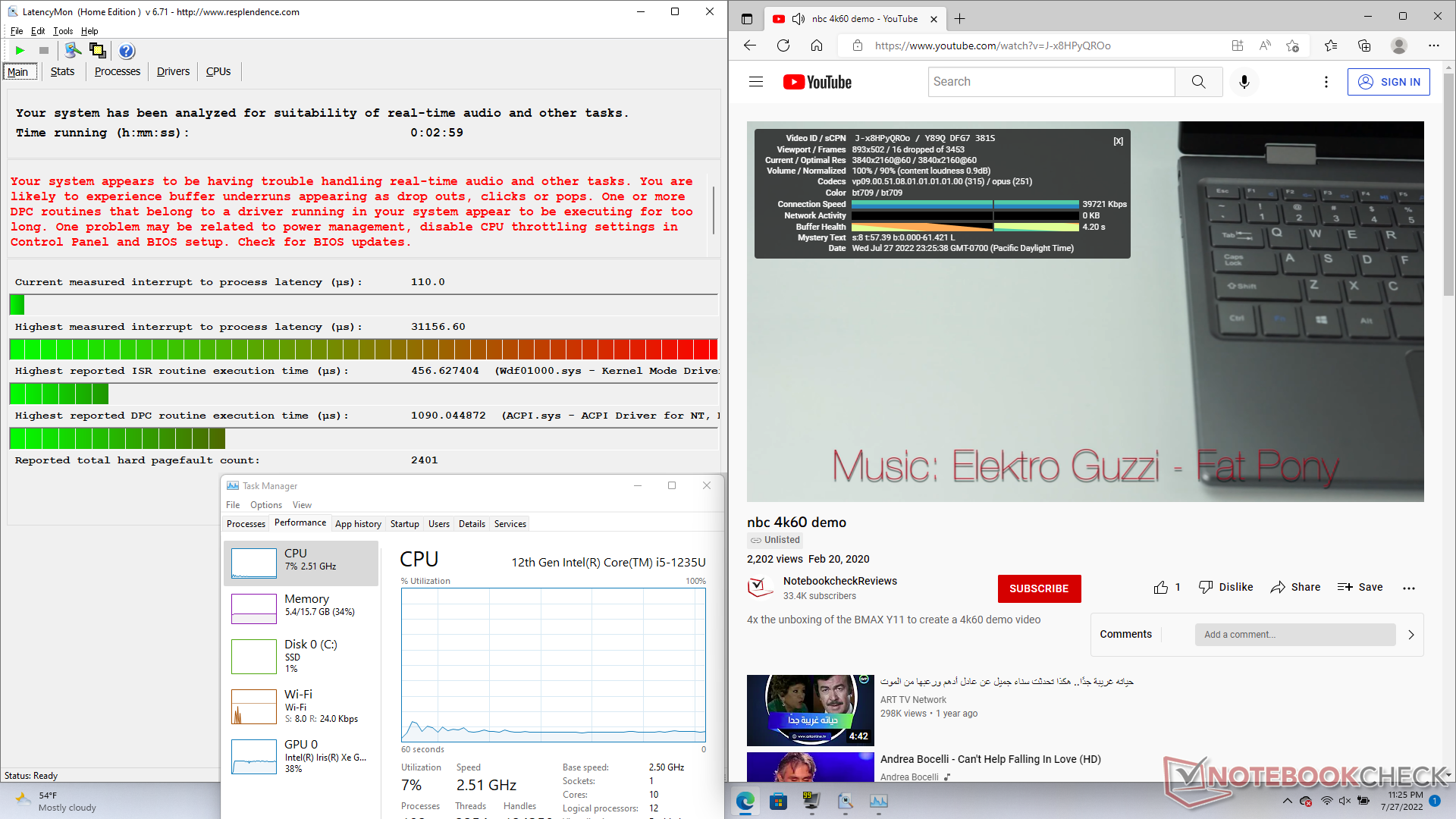
Task: Open Edge Collections icon
Action: [x=1364, y=45]
